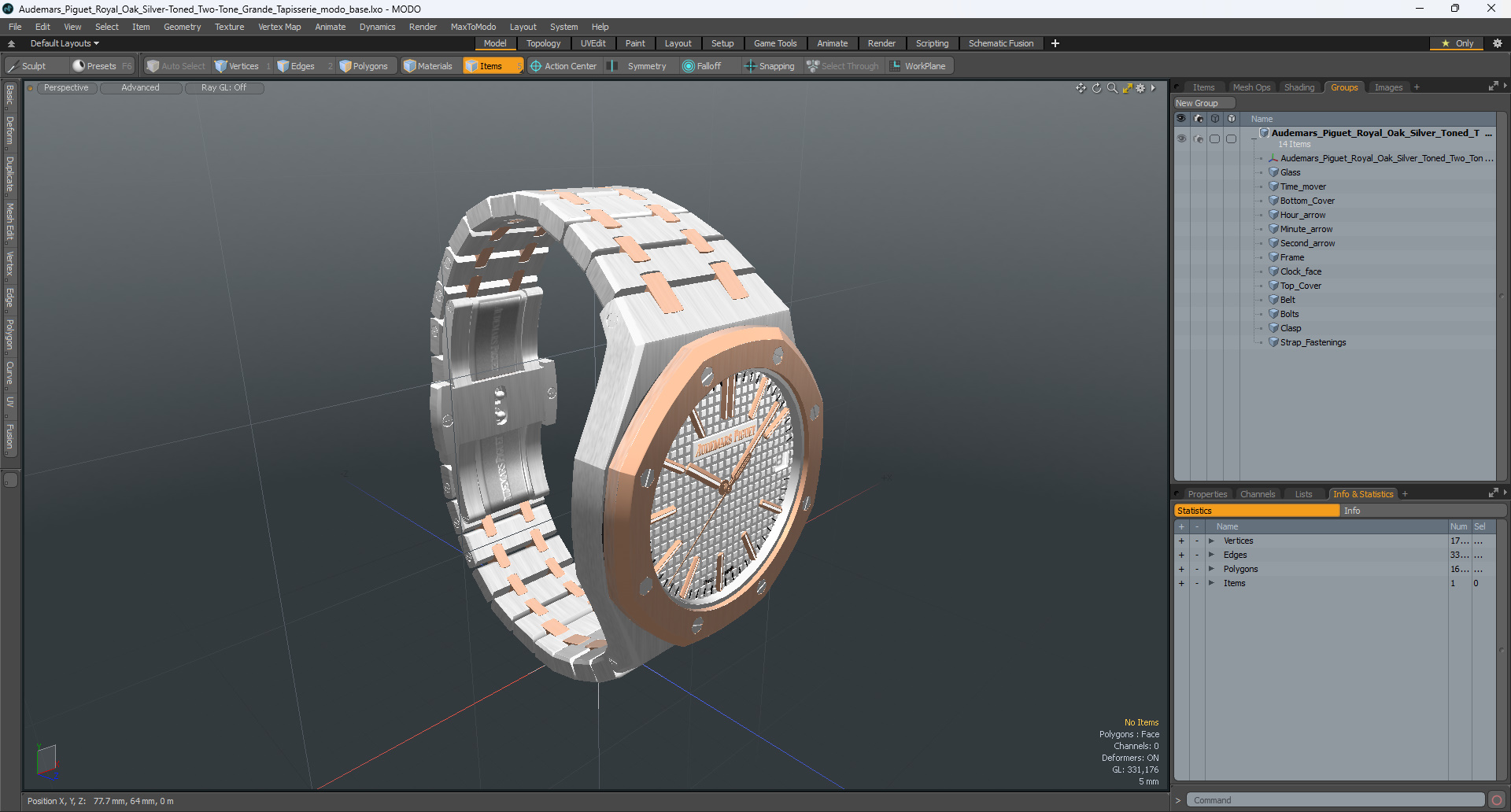Select the Glass item in group list
1511x812 pixels.
(x=1290, y=172)
